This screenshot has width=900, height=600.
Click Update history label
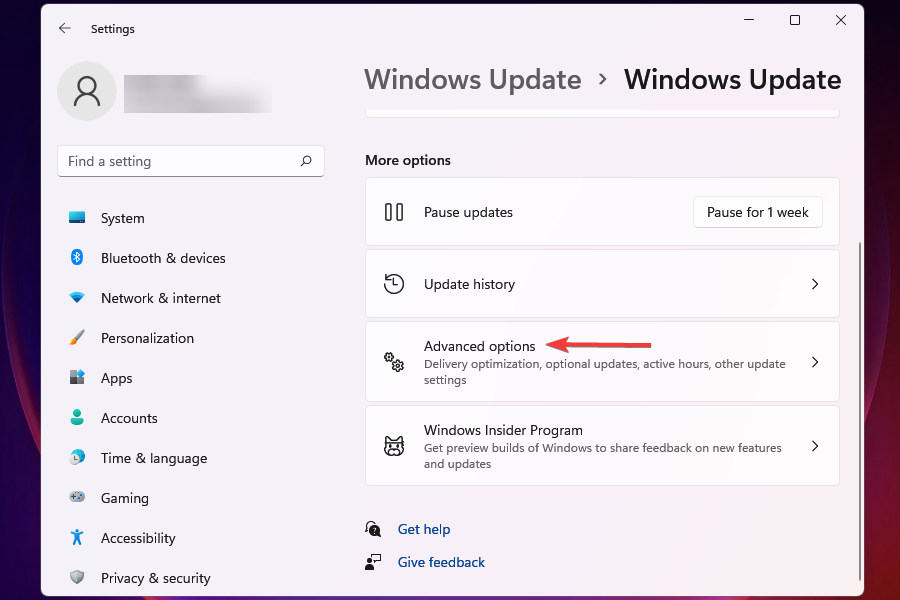click(469, 284)
